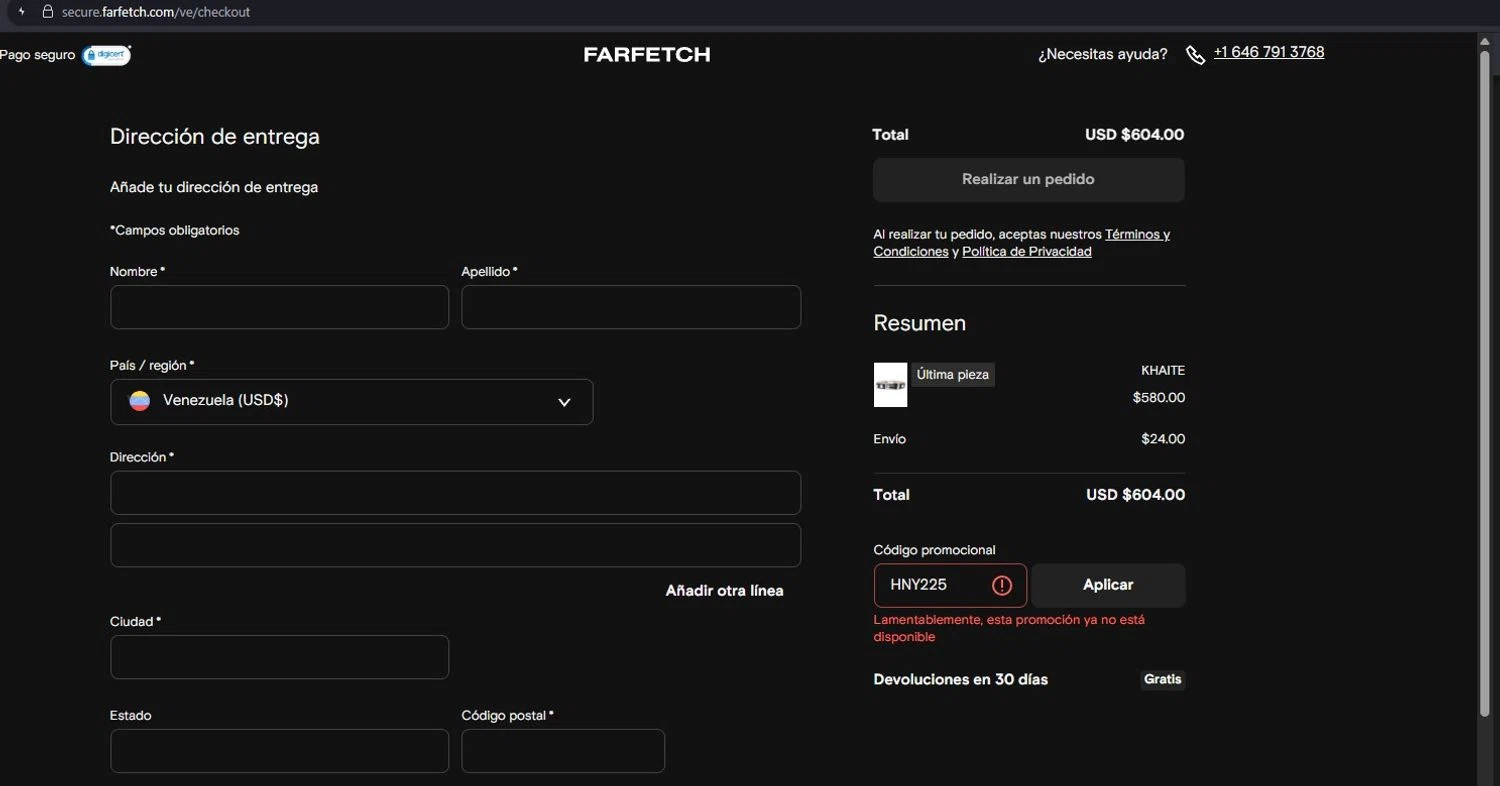This screenshot has width=1500, height=786.
Task: Click the Última pieza tag
Action: 953,375
